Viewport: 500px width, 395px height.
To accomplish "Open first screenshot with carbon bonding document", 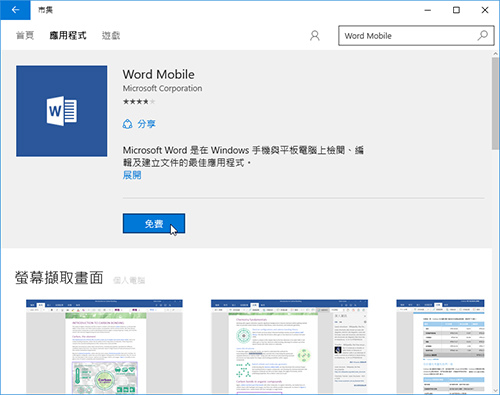I will 104,347.
